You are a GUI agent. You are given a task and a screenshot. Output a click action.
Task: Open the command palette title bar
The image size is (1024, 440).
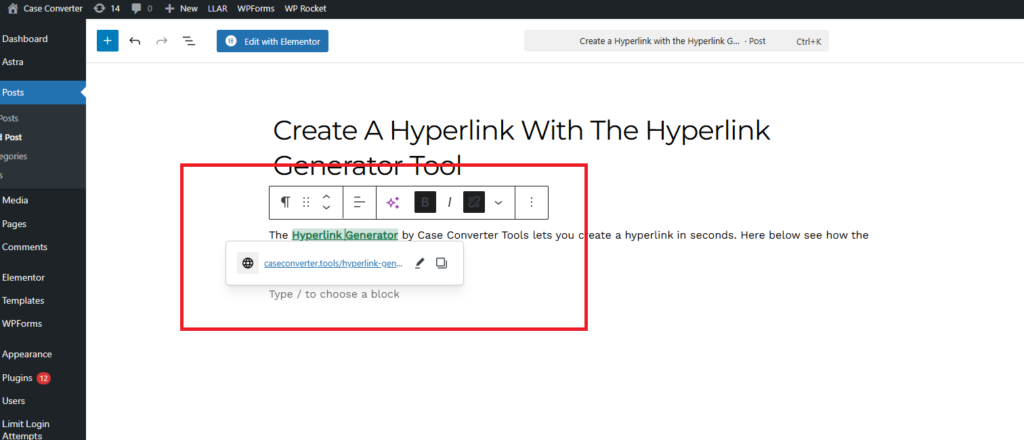[x=676, y=40]
